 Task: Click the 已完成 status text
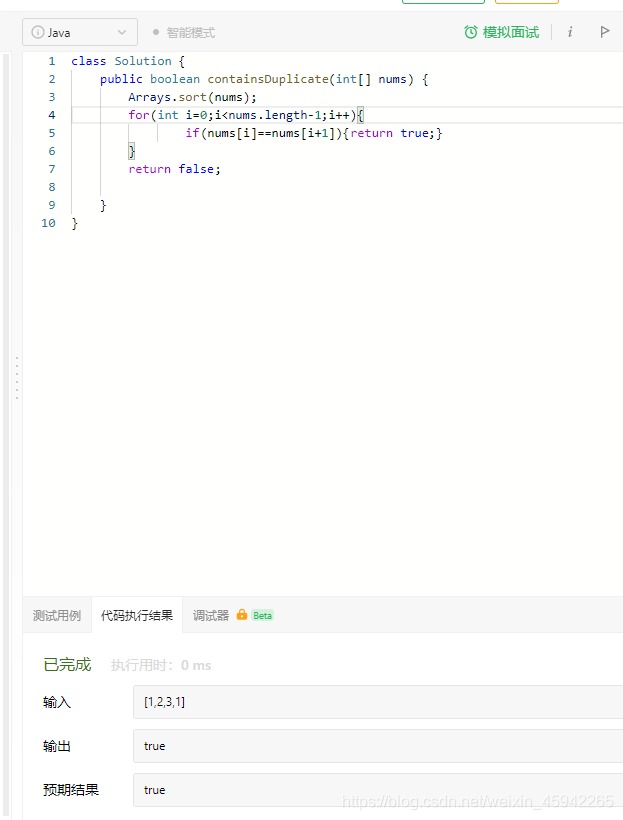pos(67,665)
